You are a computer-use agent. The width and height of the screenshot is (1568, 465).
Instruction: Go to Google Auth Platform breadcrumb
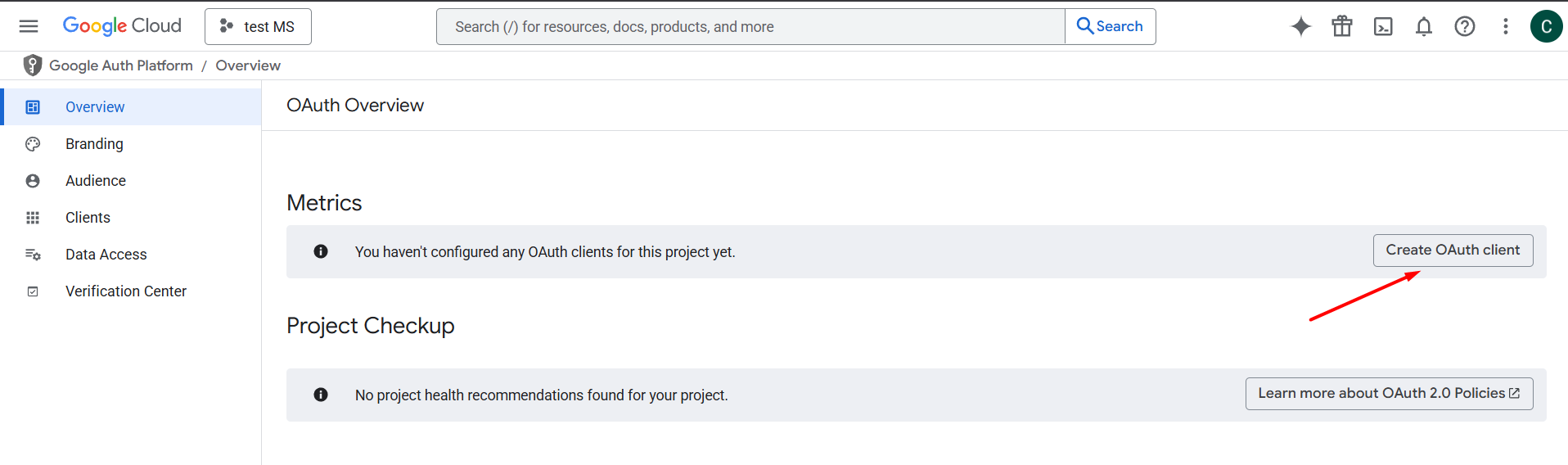pyautogui.click(x=121, y=65)
